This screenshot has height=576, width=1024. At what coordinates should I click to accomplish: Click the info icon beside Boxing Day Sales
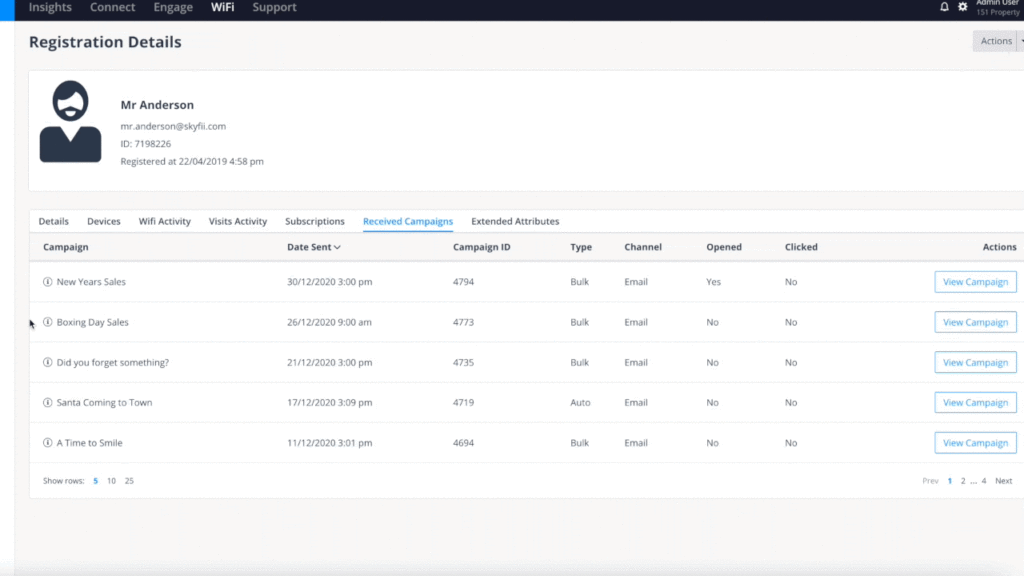pyautogui.click(x=47, y=322)
